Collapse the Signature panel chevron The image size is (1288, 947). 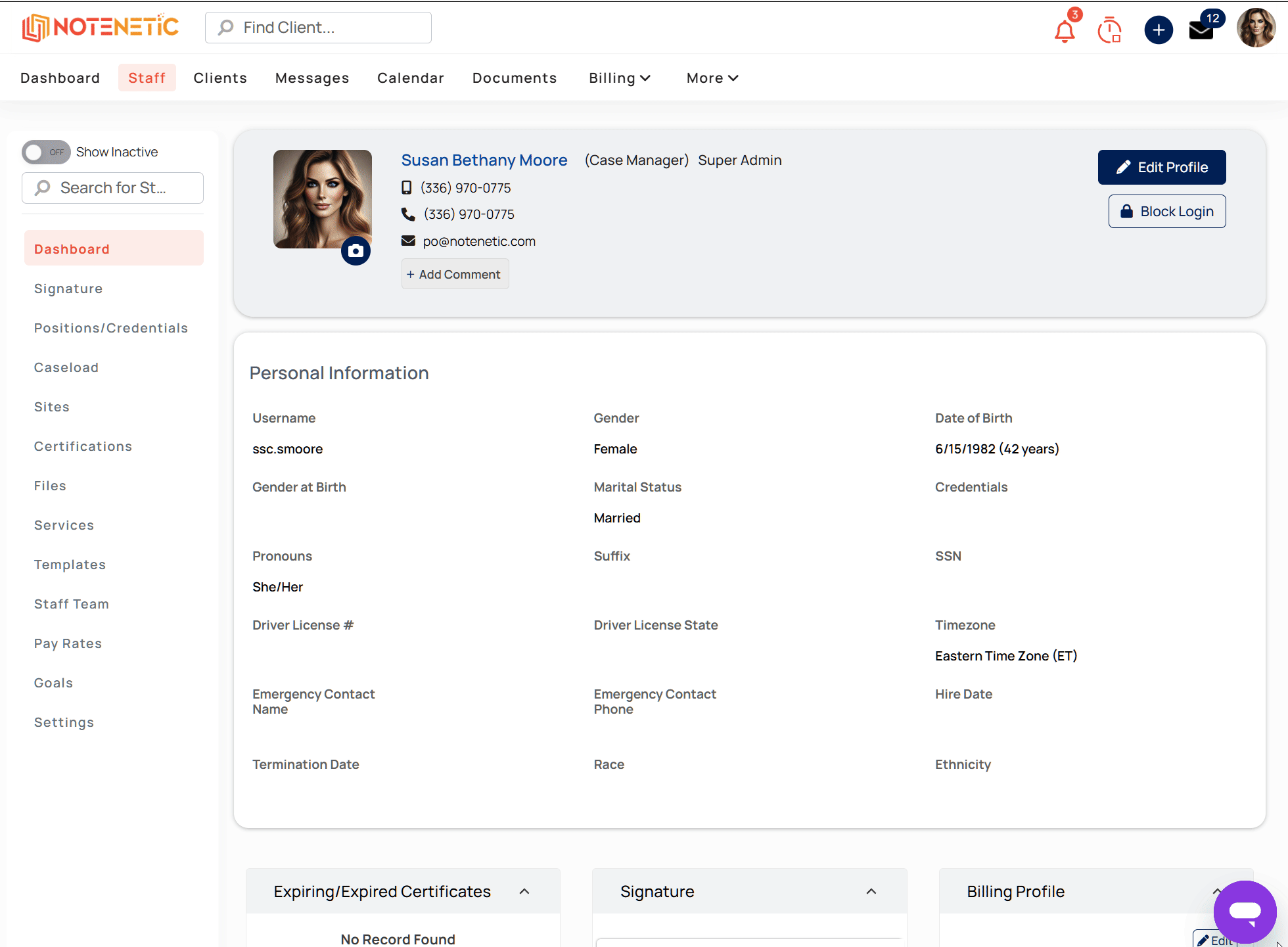click(x=871, y=892)
